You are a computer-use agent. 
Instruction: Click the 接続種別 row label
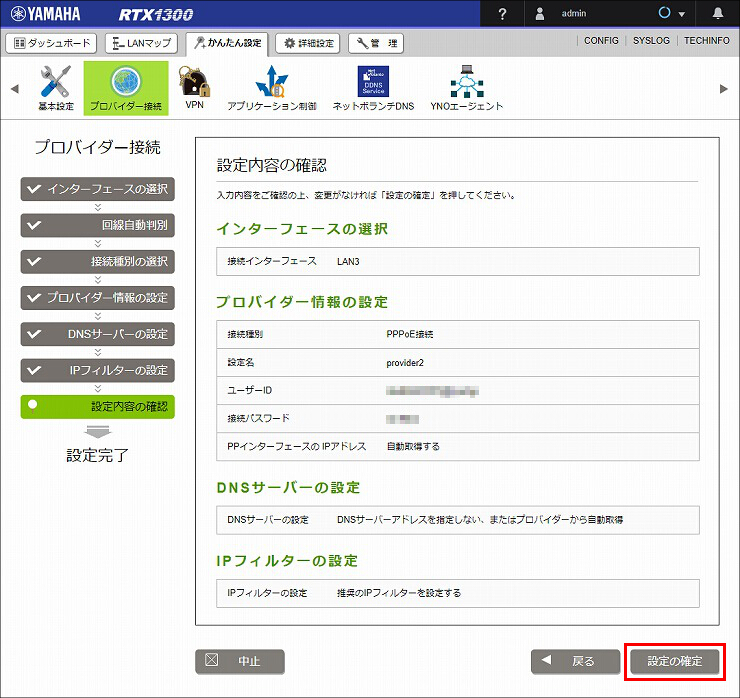tap(245, 334)
